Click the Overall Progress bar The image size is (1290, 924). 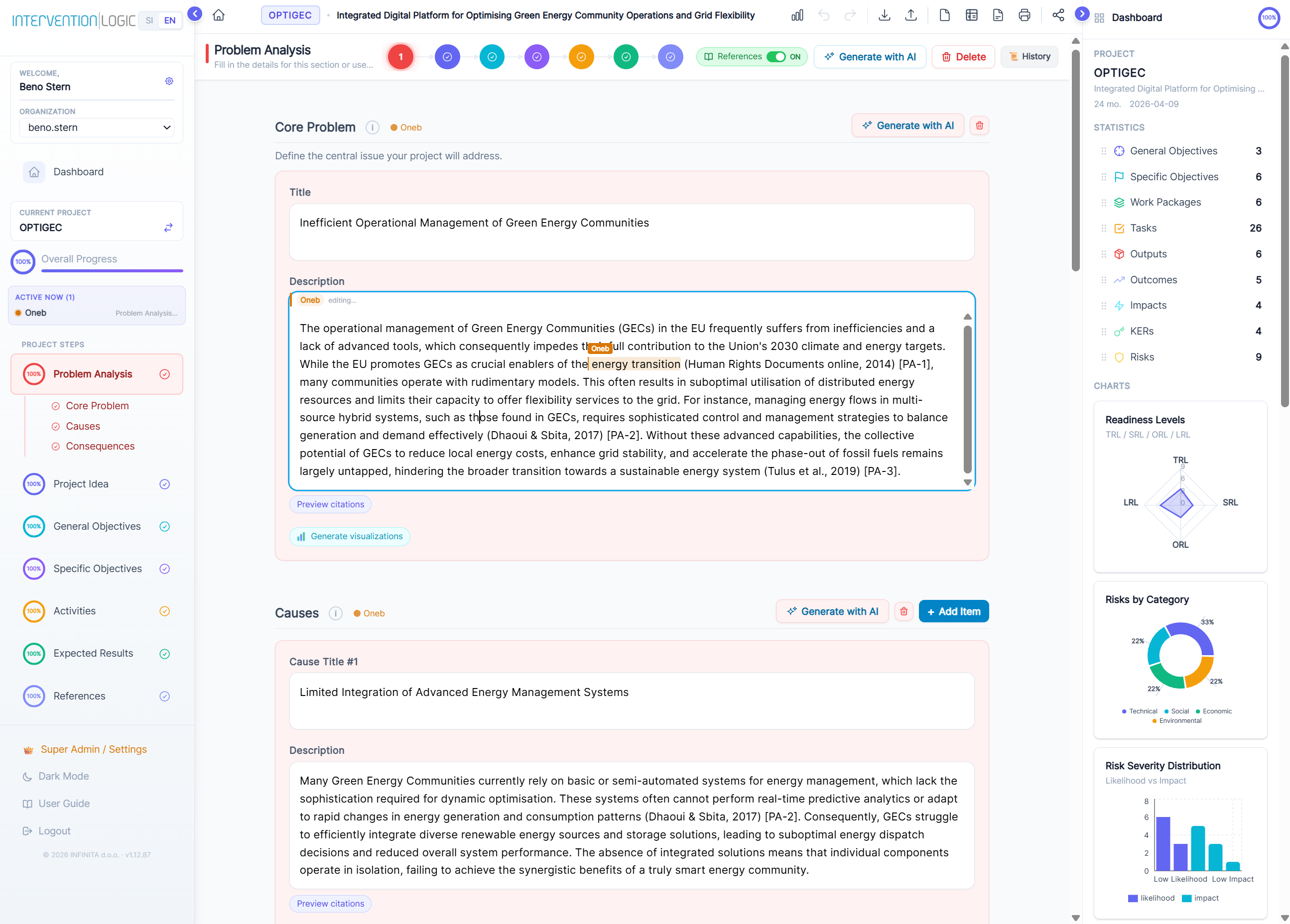pos(112,271)
